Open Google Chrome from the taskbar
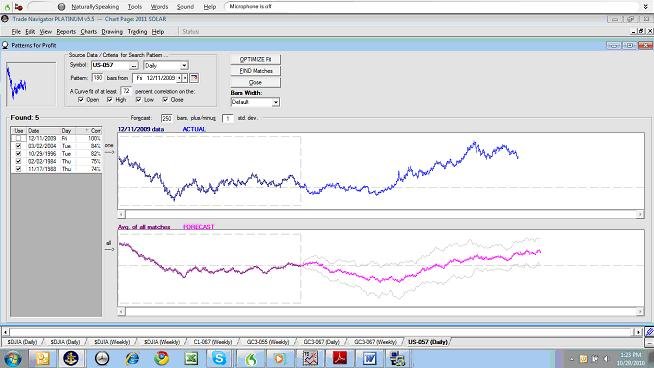This screenshot has width=654, height=368. [x=161, y=358]
